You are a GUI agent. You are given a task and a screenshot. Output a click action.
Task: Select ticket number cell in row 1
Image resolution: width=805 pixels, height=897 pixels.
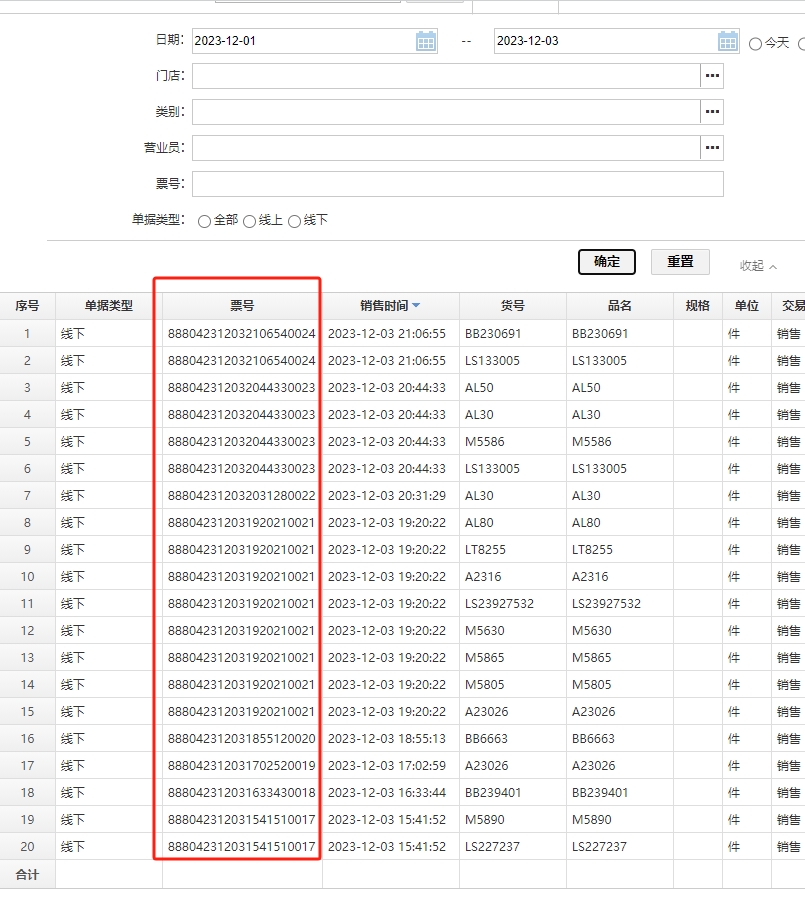pos(241,334)
